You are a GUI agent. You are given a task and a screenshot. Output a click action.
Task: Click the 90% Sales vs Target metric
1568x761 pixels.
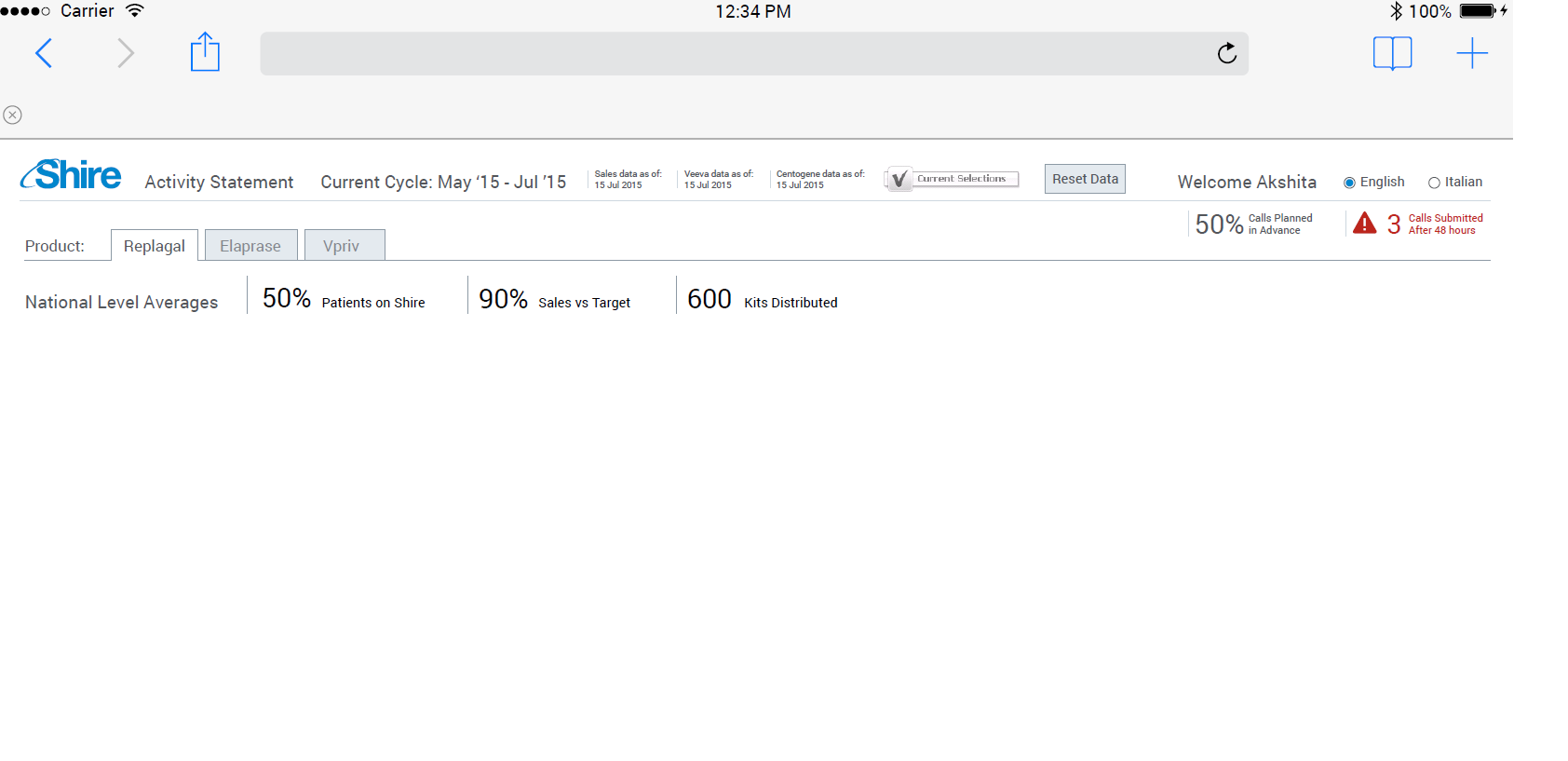coord(555,299)
